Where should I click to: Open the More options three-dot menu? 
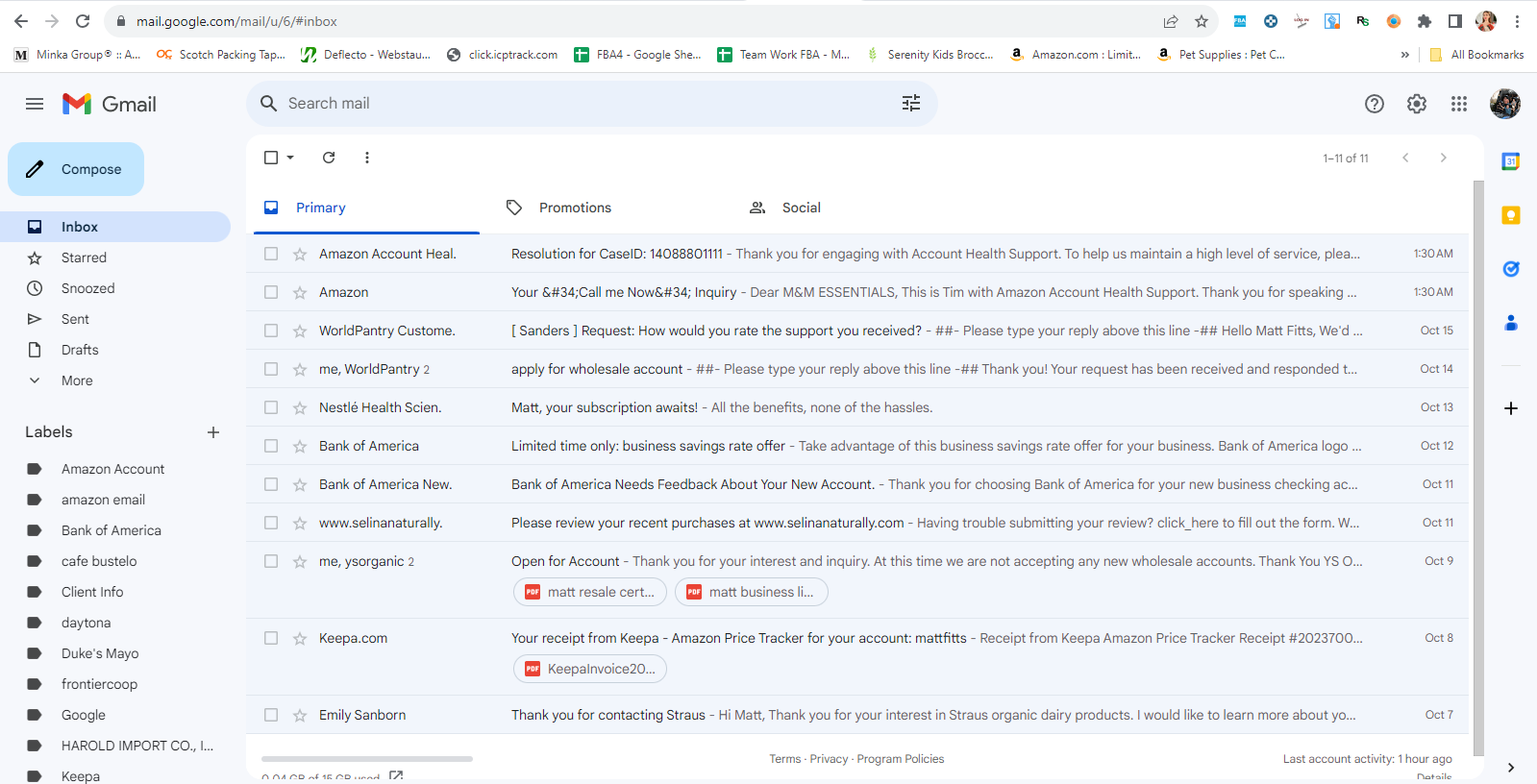pos(367,158)
